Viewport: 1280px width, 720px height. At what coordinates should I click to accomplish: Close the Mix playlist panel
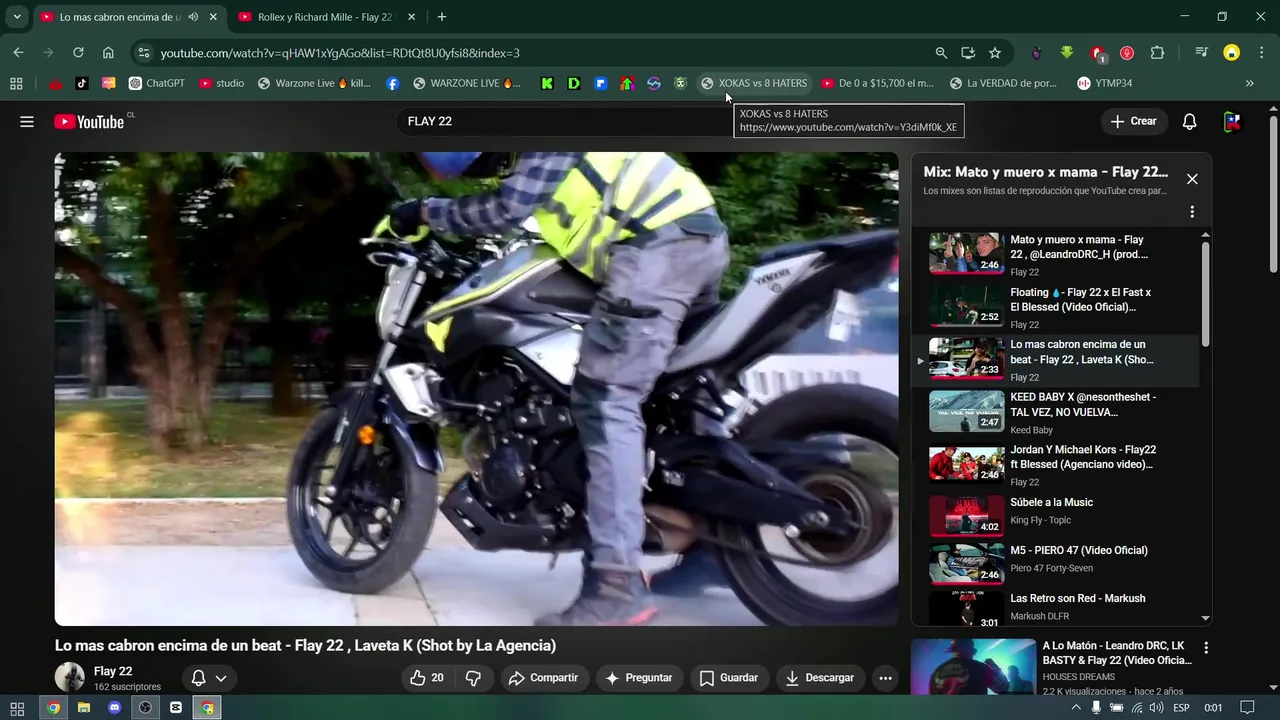tap(1192, 179)
